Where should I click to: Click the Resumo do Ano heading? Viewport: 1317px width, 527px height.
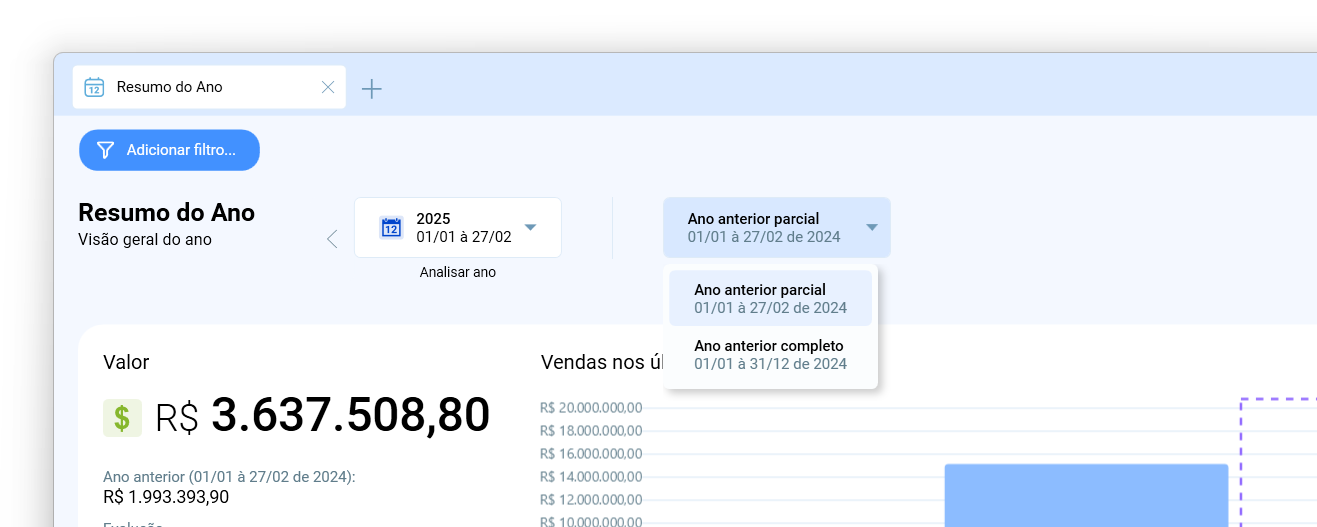pos(166,212)
